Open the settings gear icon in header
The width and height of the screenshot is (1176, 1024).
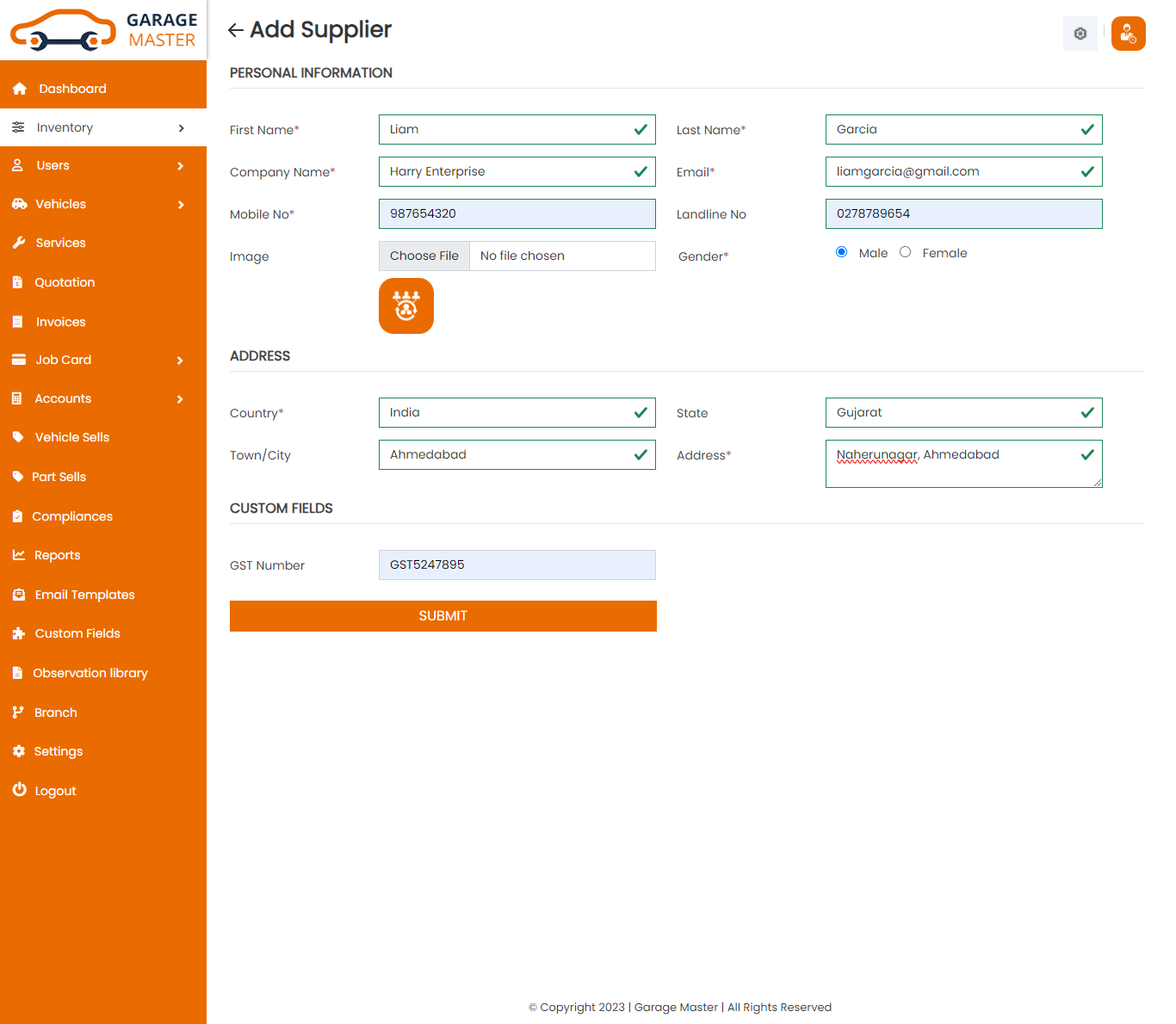pyautogui.click(x=1080, y=34)
